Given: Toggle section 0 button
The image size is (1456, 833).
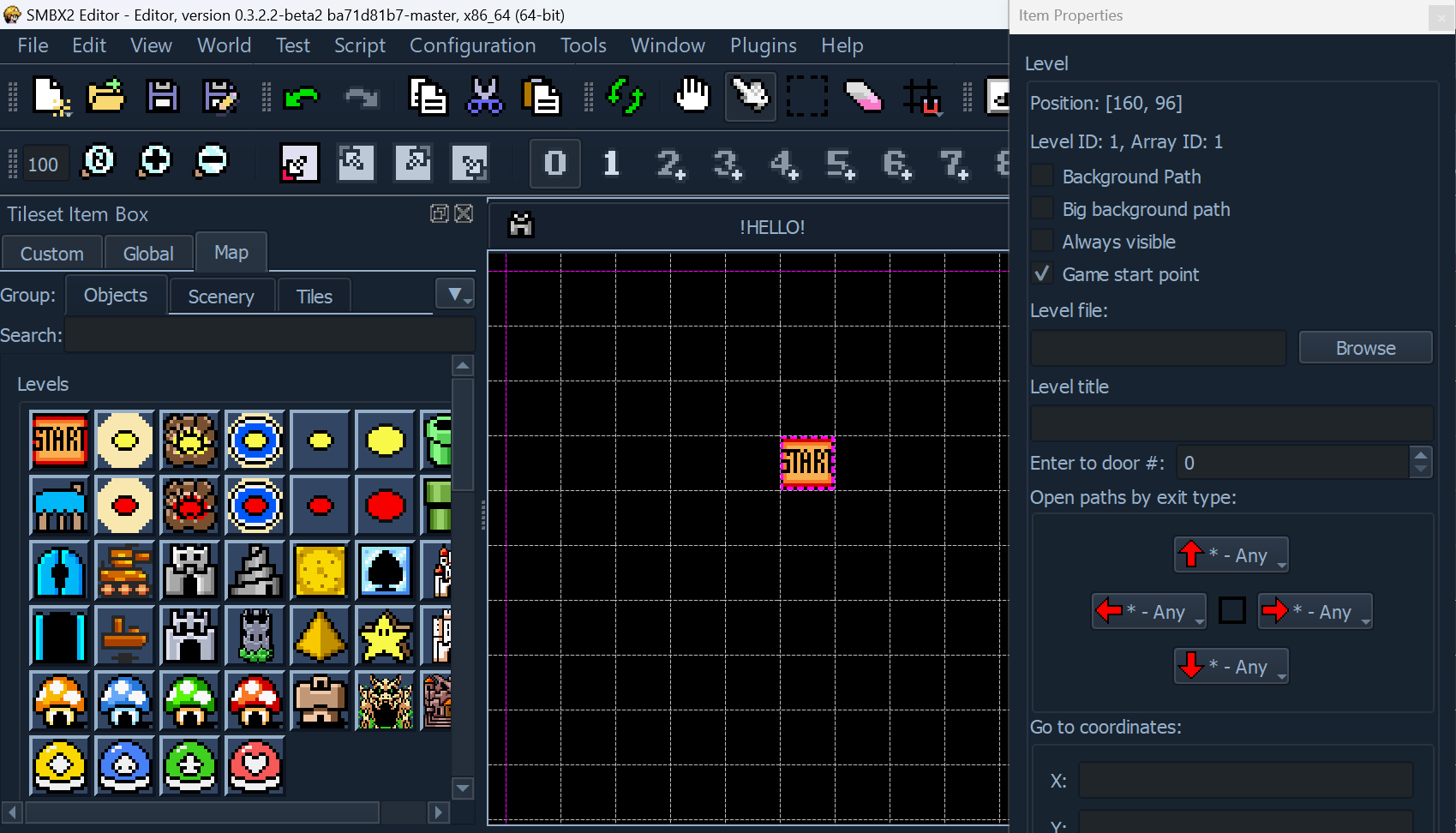Looking at the screenshot, I should 555,162.
